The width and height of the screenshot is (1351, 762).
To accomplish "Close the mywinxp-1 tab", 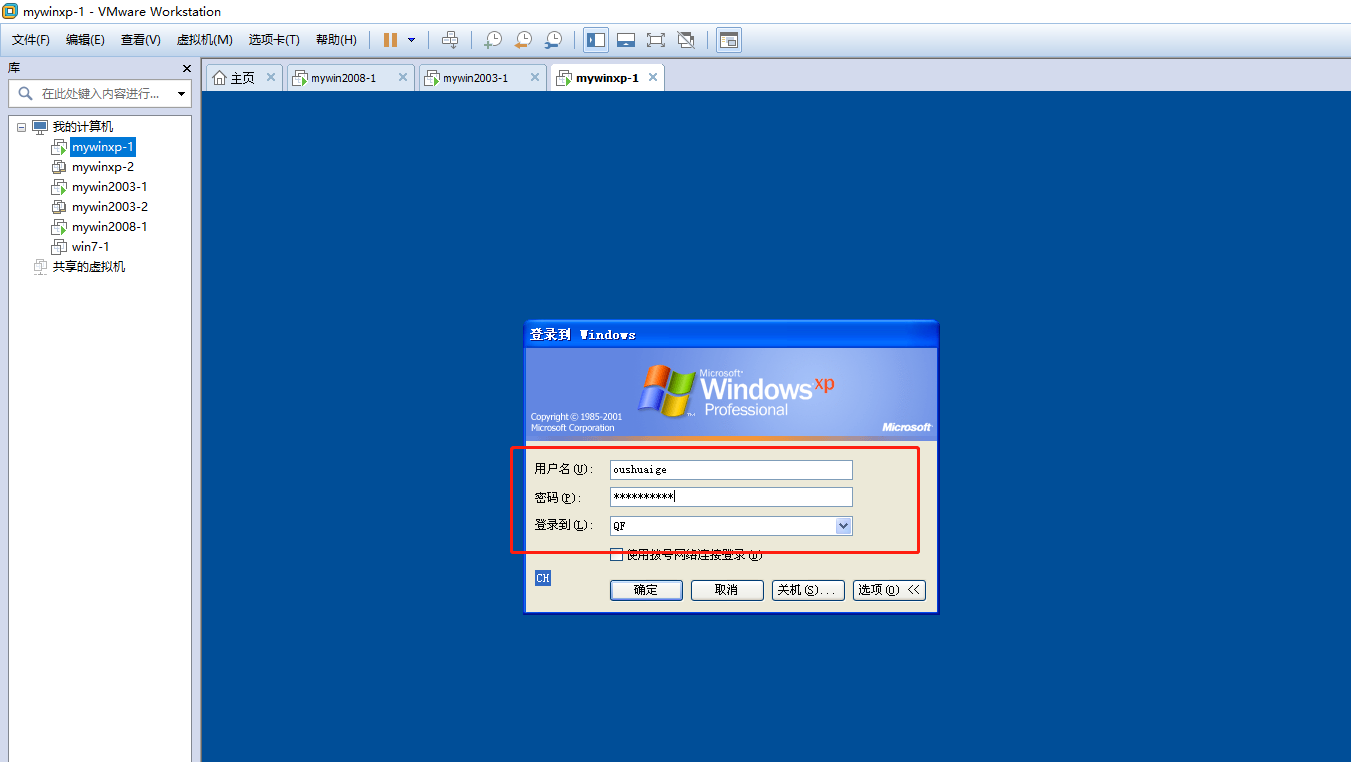I will click(x=653, y=77).
